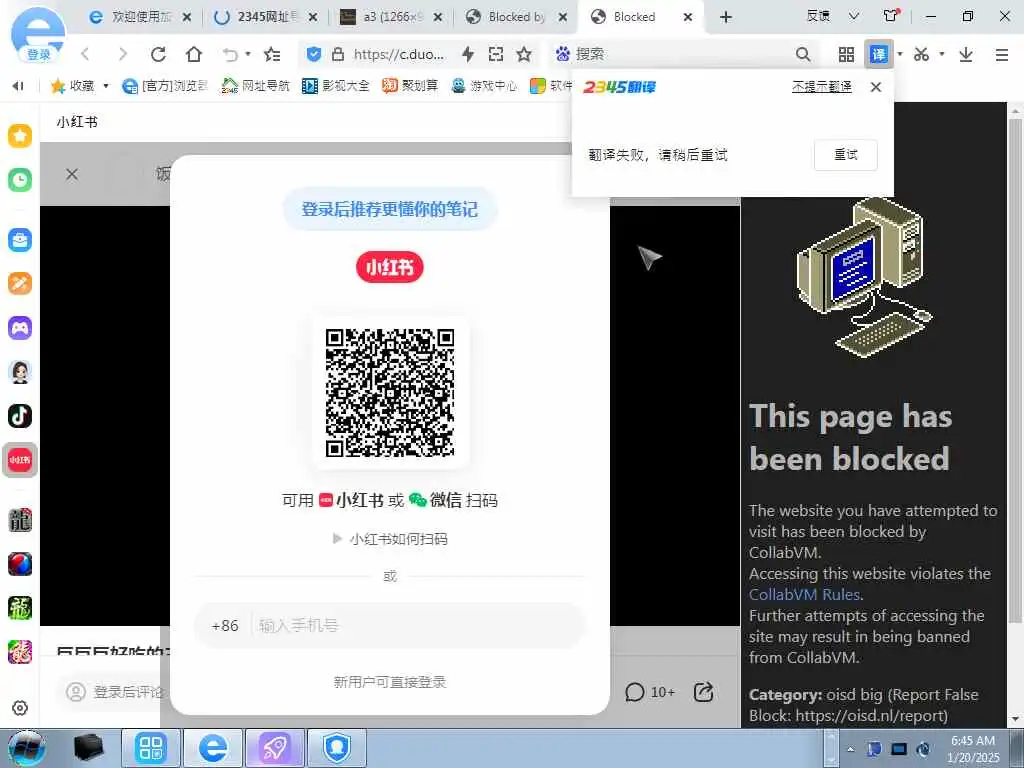Click the phone number input field
This screenshot has width=1024, height=768.
[418, 626]
